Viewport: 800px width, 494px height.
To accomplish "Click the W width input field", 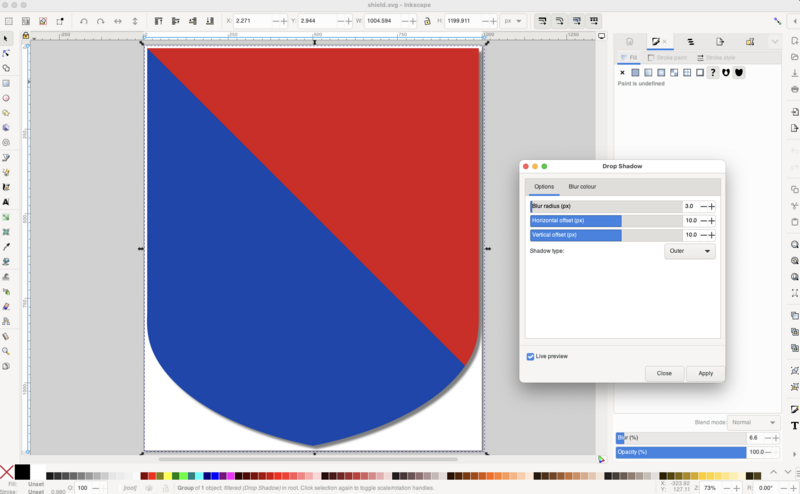I will click(x=383, y=21).
